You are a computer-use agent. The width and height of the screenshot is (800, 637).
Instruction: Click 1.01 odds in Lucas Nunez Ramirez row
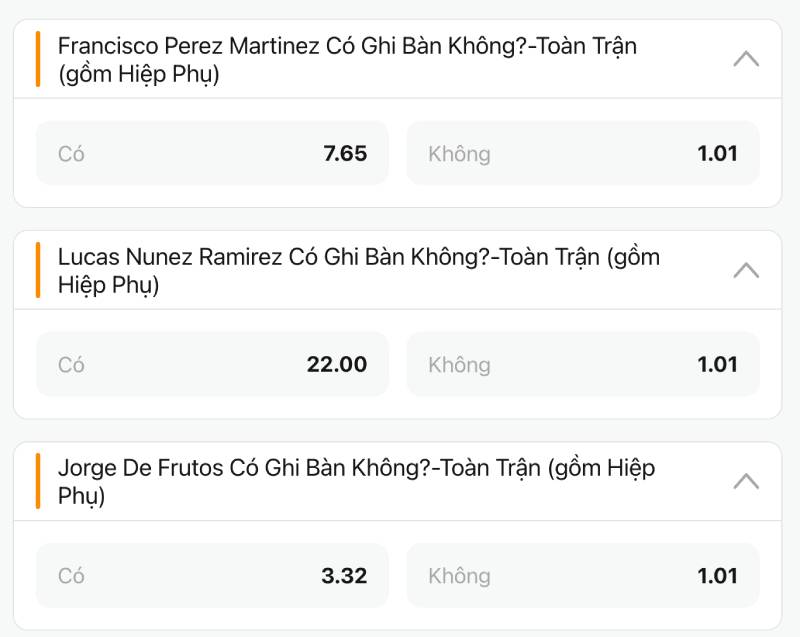(x=717, y=365)
